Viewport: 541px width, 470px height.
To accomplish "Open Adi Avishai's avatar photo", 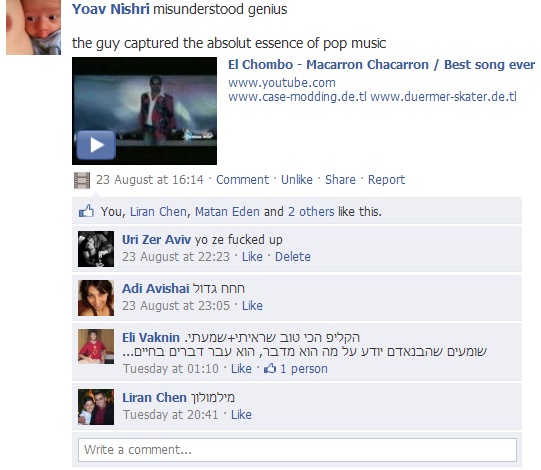I will [x=96, y=298].
